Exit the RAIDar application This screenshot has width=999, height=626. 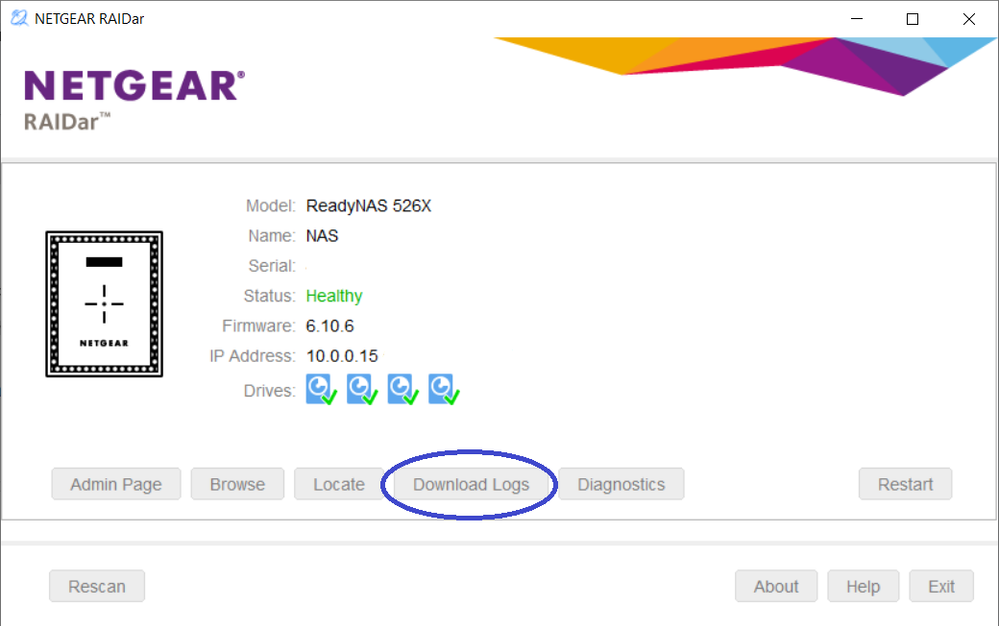point(941,586)
